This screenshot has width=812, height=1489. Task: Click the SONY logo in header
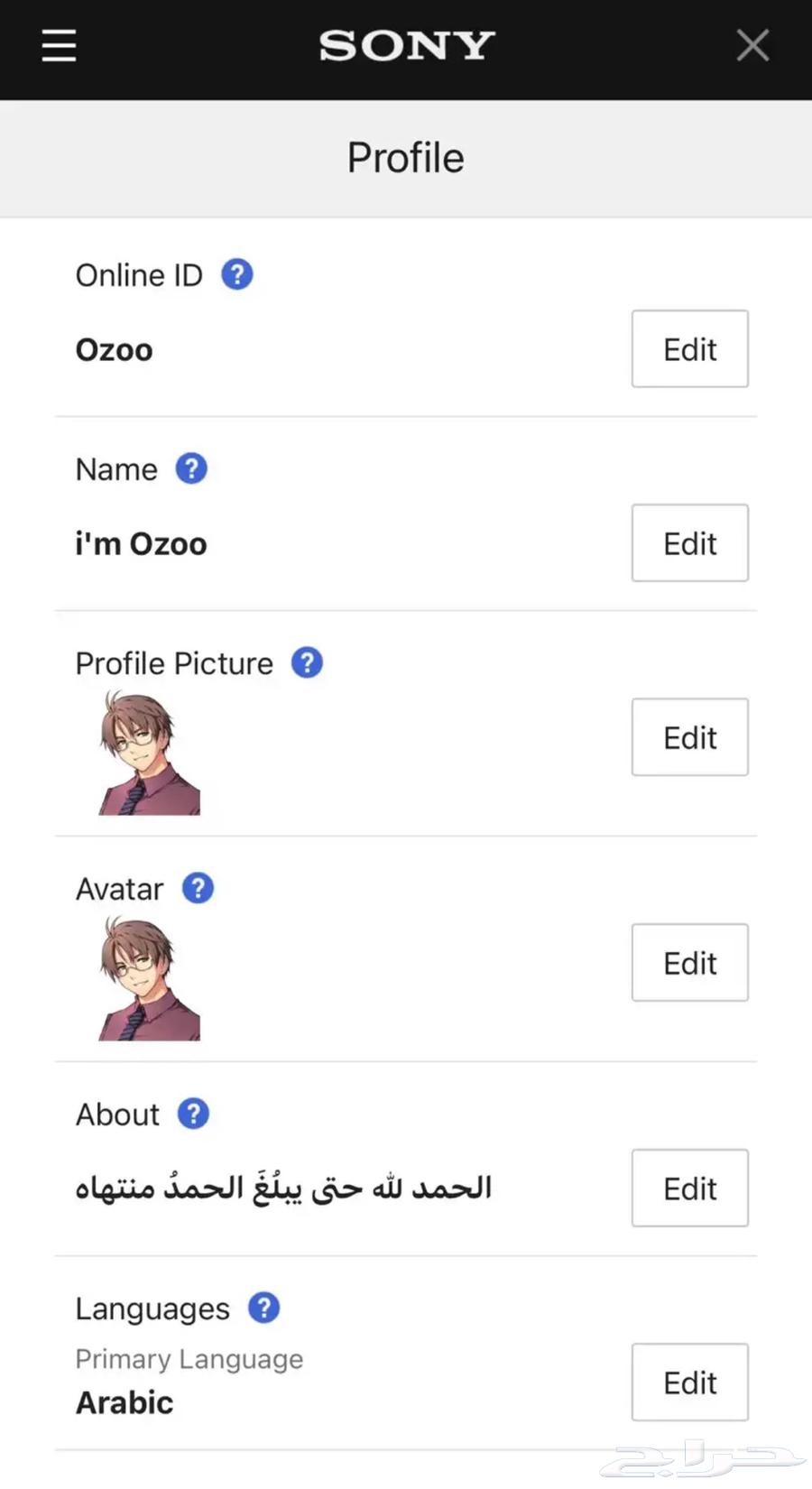pyautogui.click(x=407, y=45)
